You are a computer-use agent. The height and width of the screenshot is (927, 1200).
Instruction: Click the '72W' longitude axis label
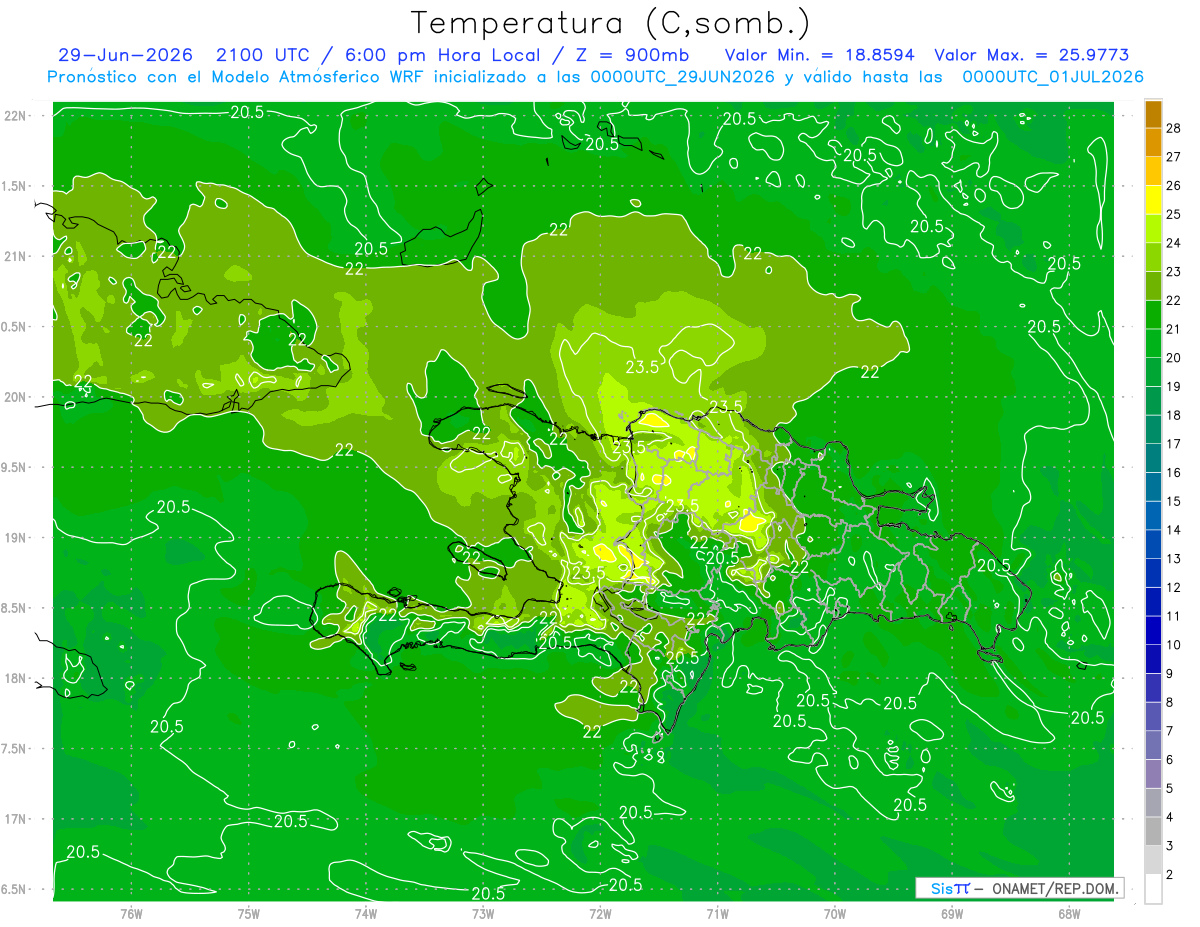click(x=600, y=914)
